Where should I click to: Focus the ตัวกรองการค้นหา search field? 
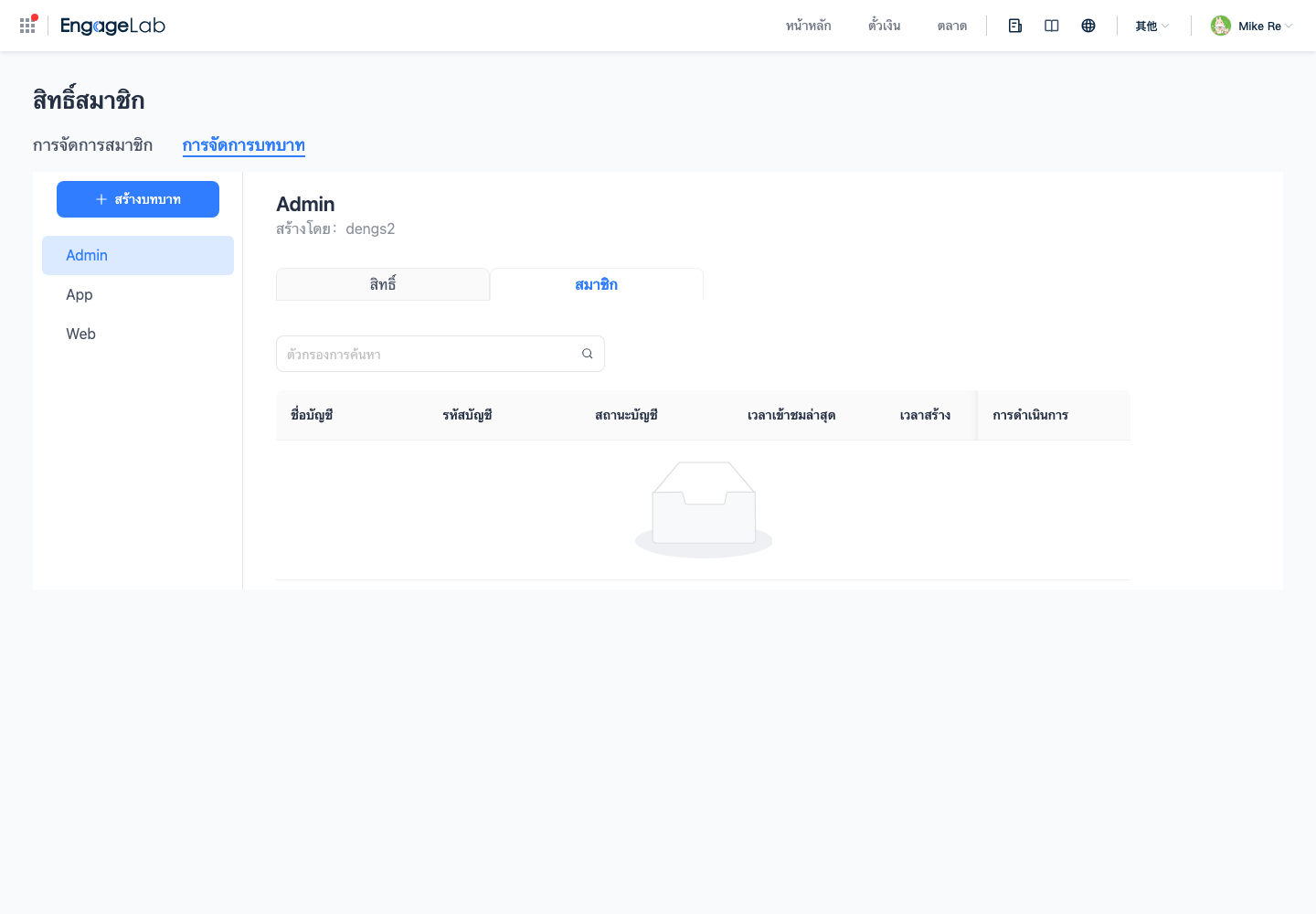pos(440,354)
